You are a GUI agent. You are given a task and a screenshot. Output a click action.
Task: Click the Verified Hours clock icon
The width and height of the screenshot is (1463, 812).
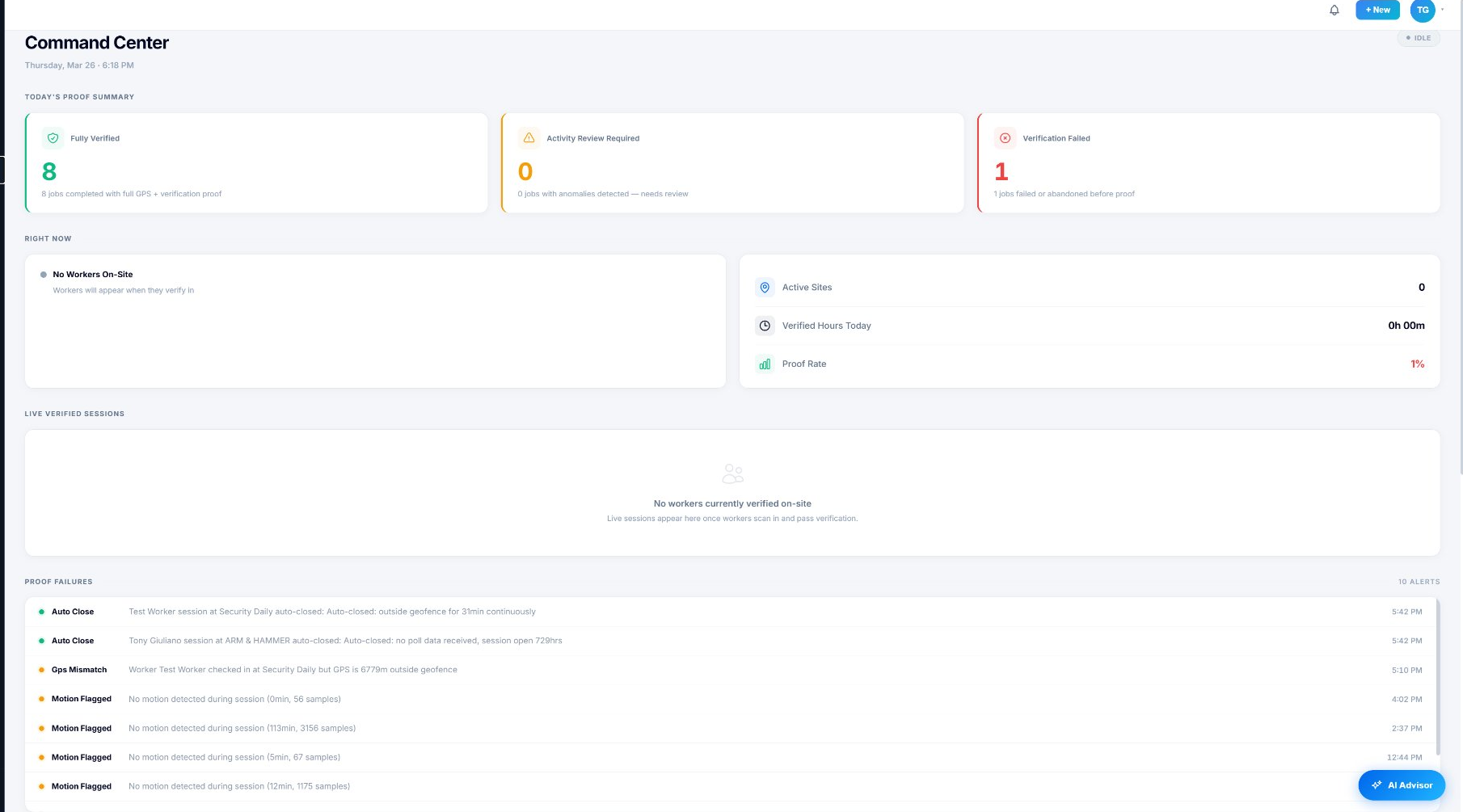[765, 326]
